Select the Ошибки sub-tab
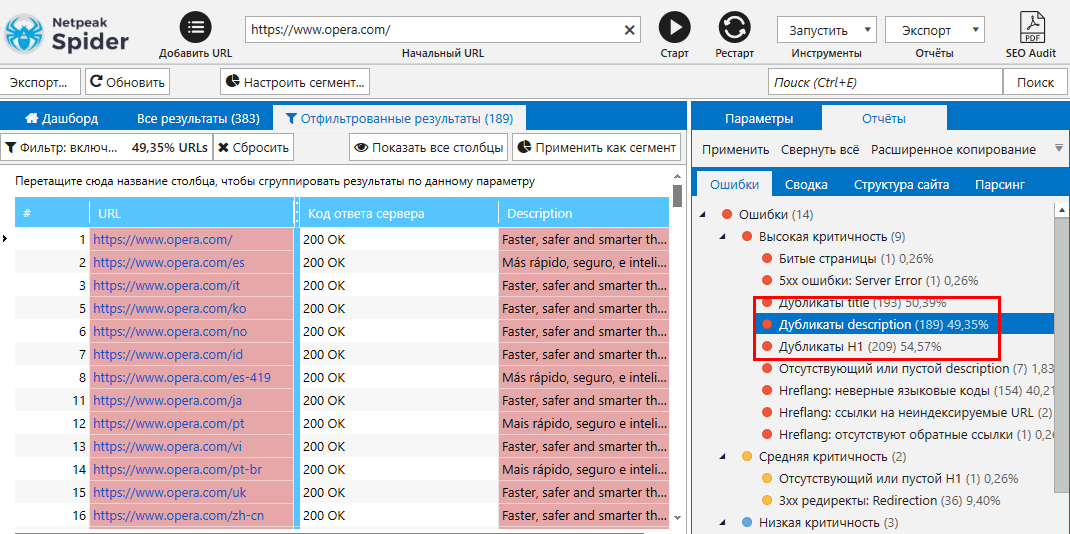Image resolution: width=1070 pixels, height=534 pixels. (734, 184)
